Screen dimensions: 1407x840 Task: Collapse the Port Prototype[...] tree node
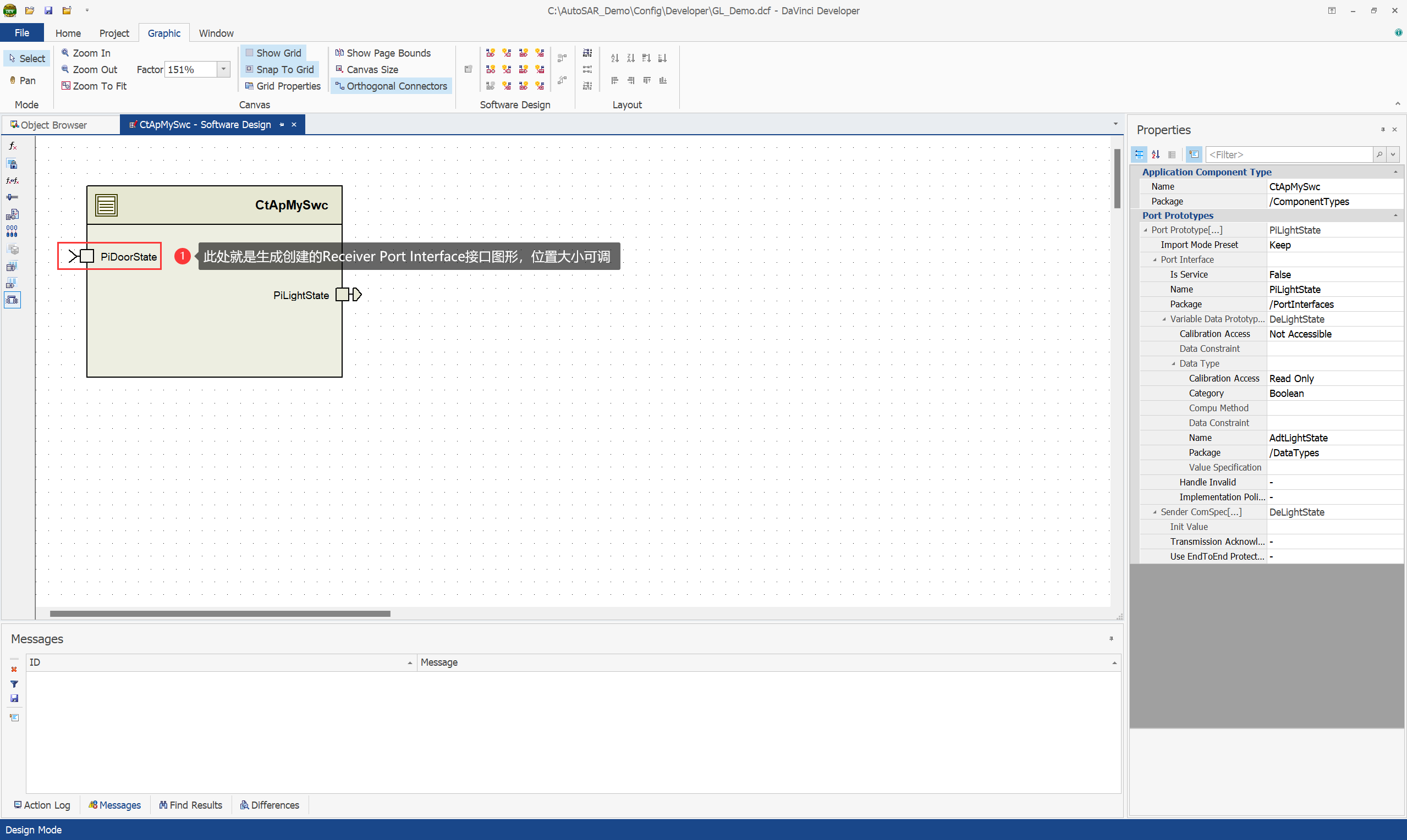point(1145,230)
